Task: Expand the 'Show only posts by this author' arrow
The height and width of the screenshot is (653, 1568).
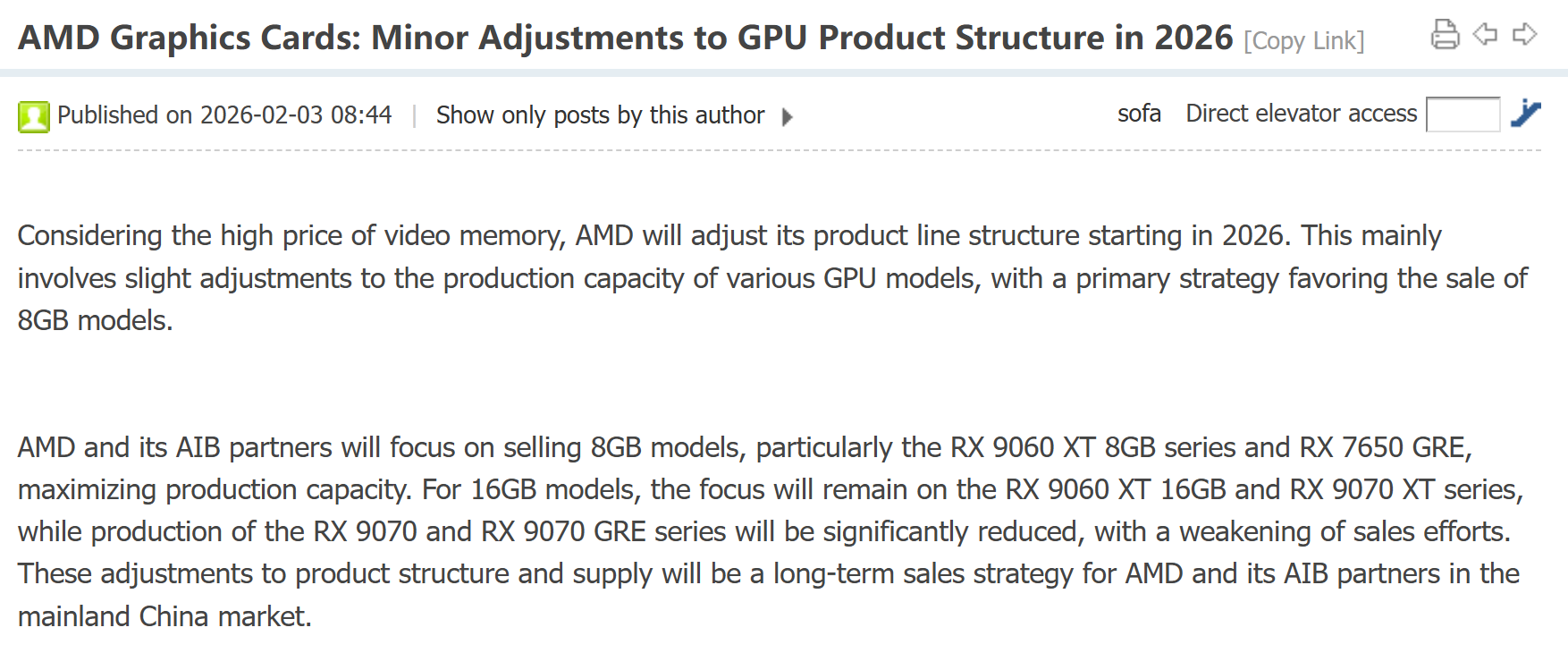Action: tap(788, 117)
